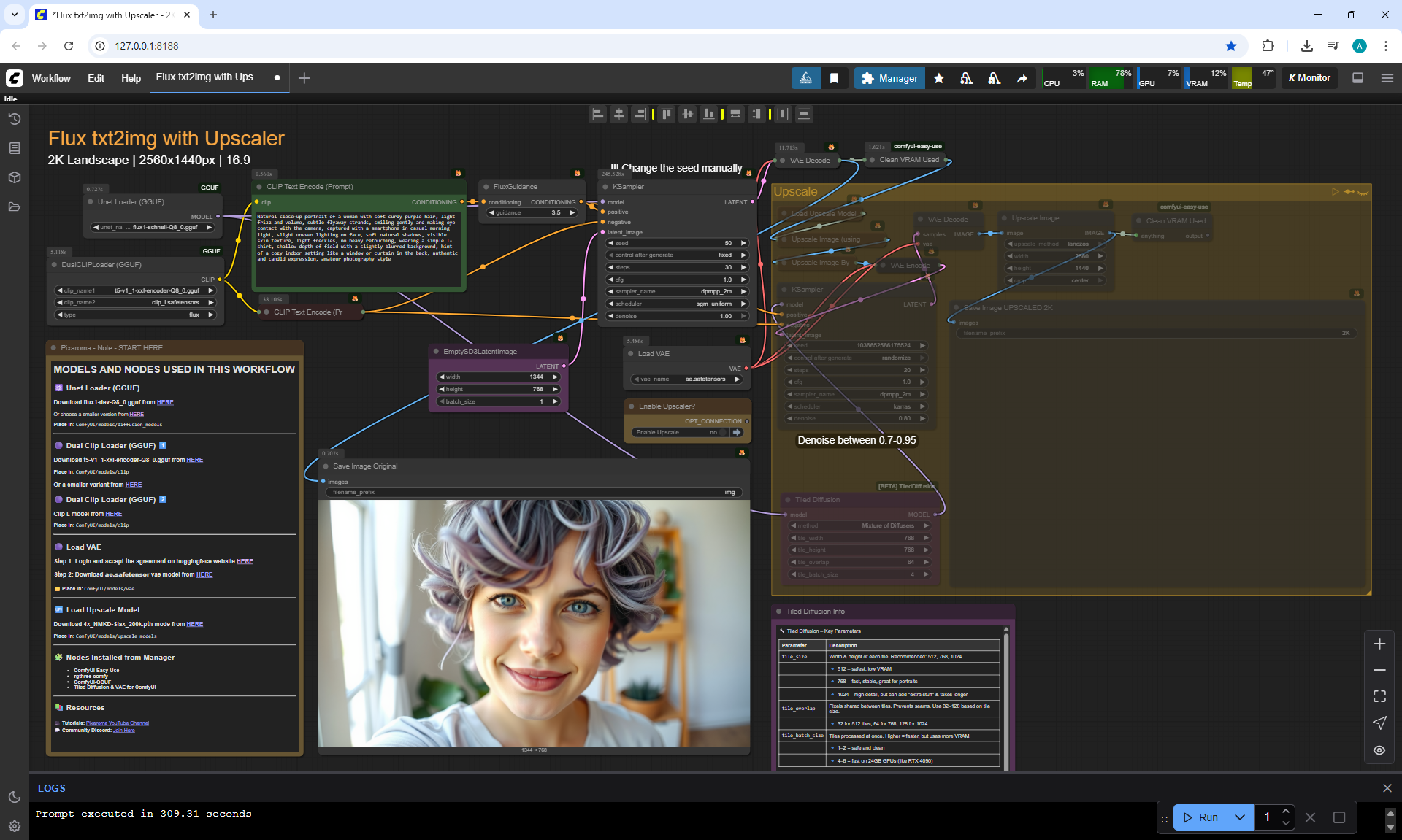Expand the Run button dropdown arrow
1402x840 pixels.
(1240, 817)
